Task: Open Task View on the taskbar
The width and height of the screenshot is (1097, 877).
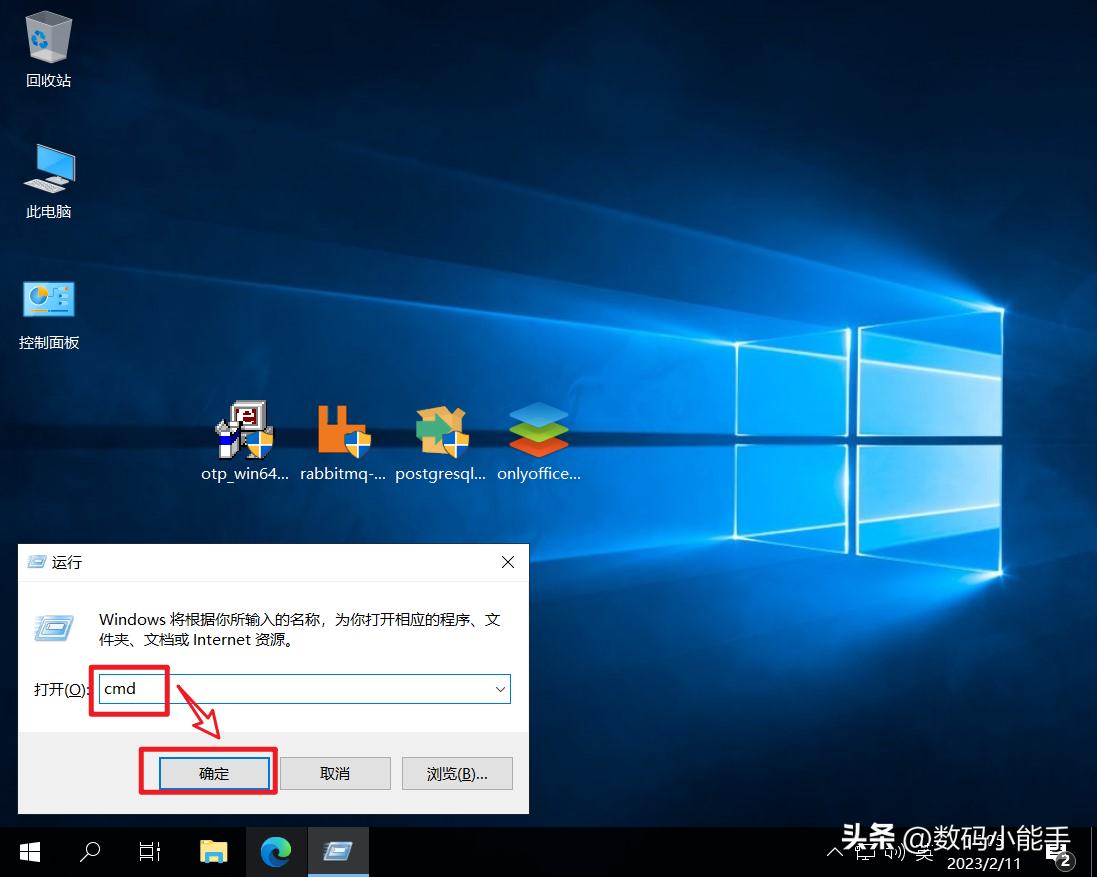Action: click(149, 851)
